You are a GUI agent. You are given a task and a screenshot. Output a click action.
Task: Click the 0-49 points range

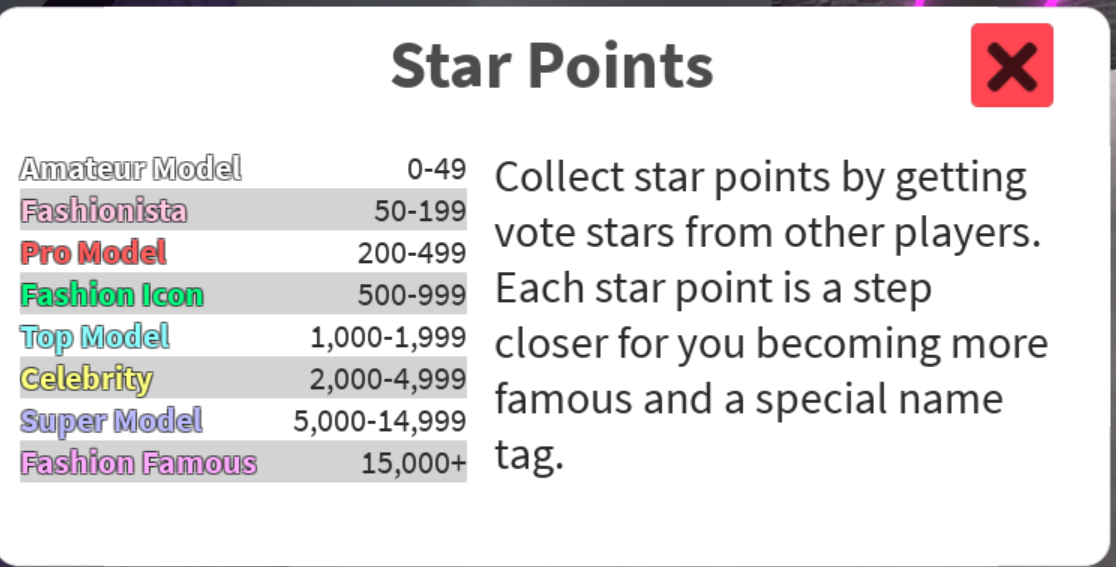tap(437, 169)
